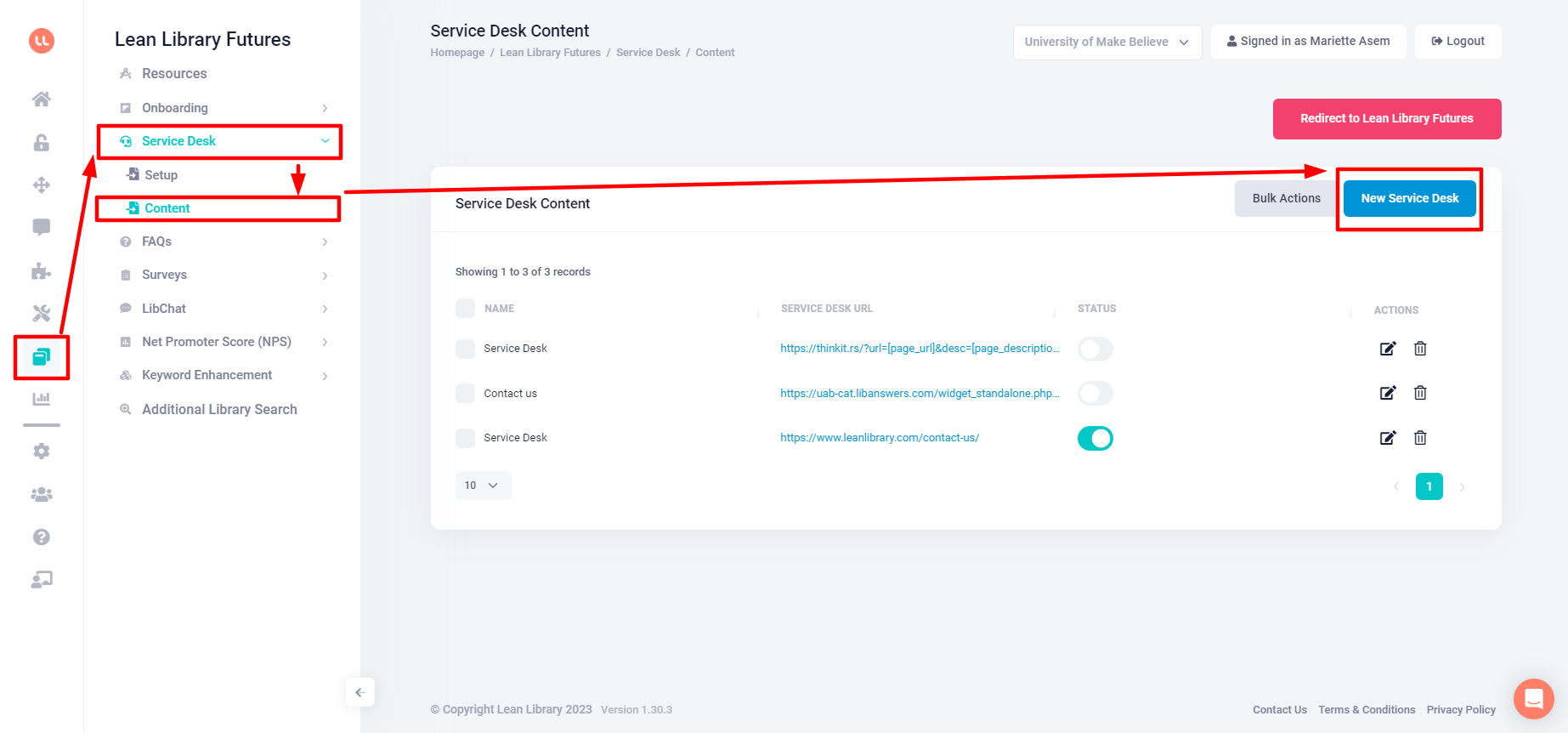Open the home icon in left rail

42,99
